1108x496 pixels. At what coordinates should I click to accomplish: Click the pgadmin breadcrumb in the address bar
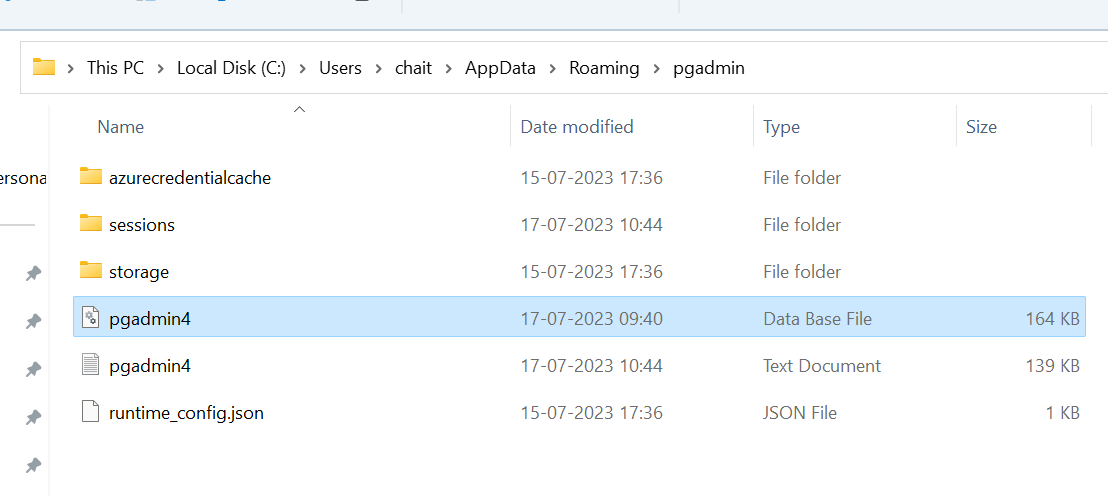711,68
